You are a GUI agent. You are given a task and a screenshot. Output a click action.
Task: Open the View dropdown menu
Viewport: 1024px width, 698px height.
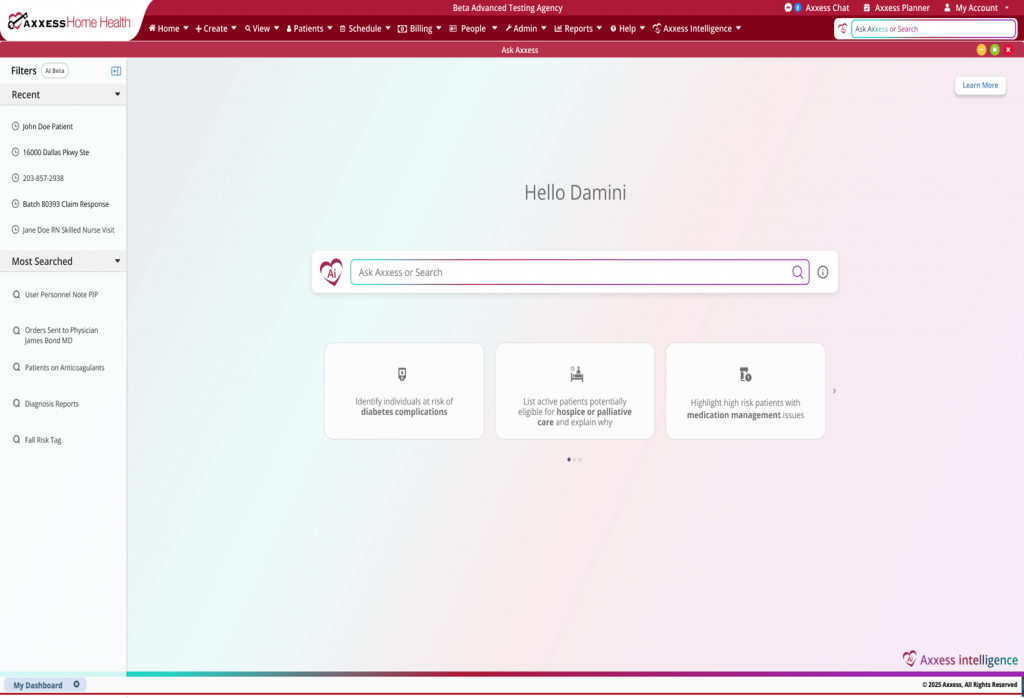[x=262, y=29]
